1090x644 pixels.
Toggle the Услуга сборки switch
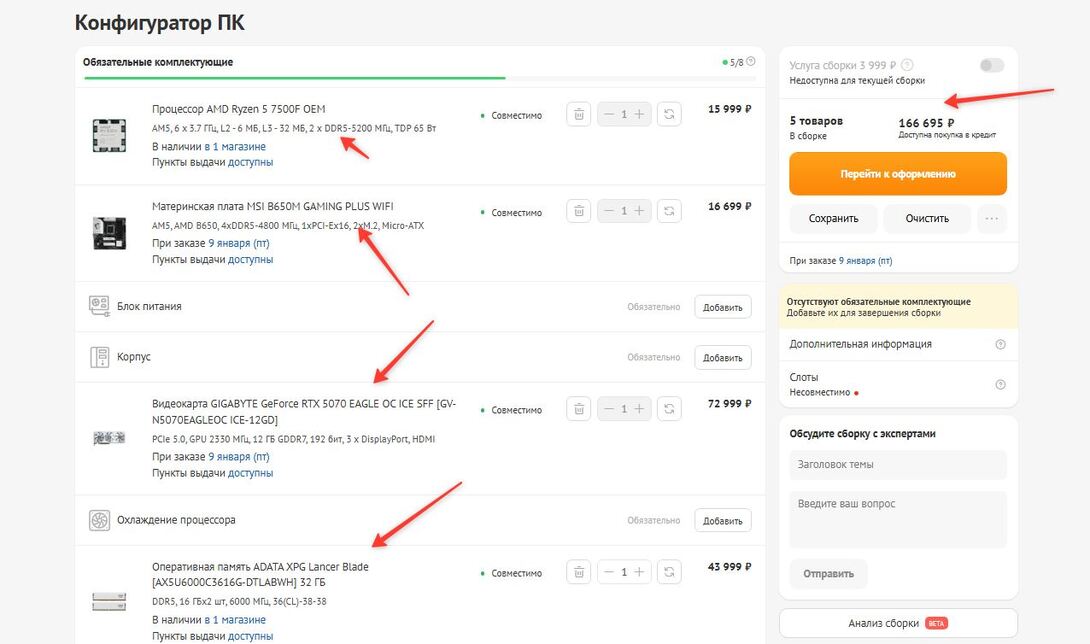(x=991, y=65)
